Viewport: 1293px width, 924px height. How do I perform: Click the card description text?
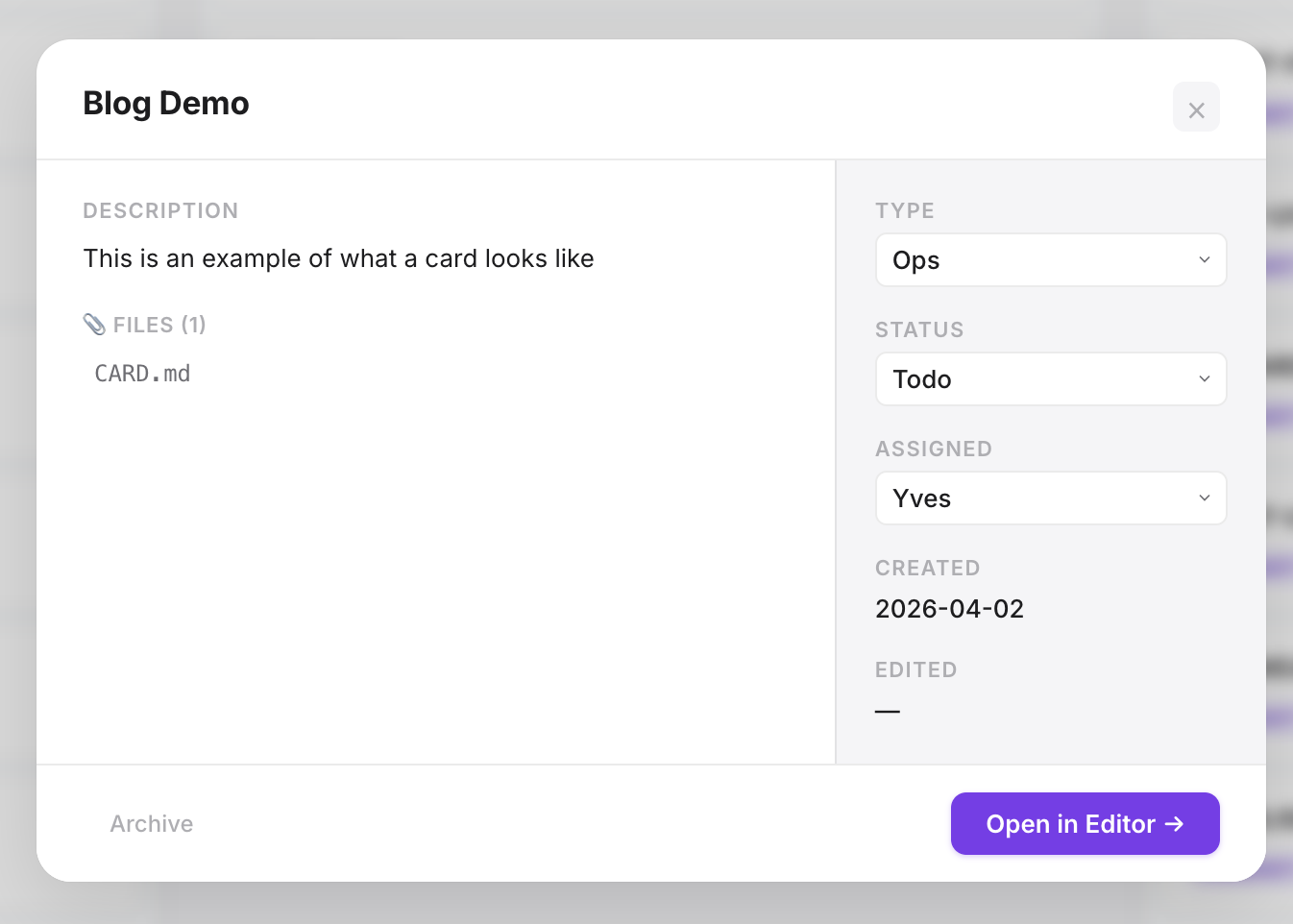click(x=338, y=258)
